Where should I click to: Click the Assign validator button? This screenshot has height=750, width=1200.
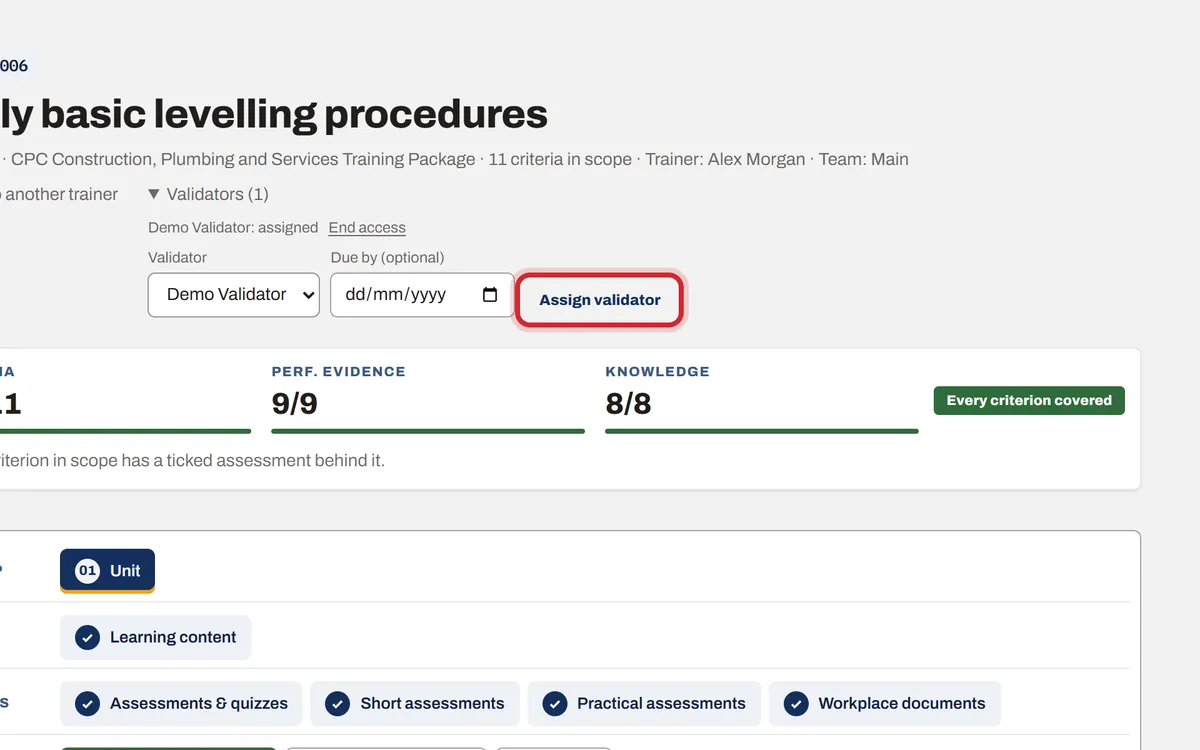coord(600,300)
